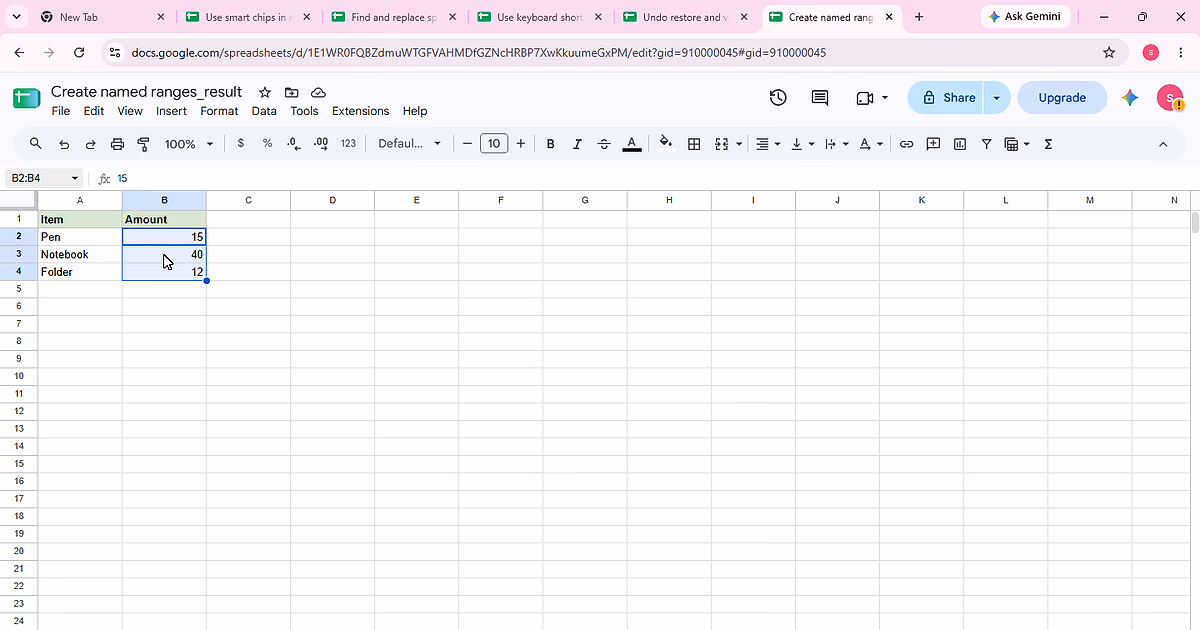Increase font size with plus button
The height and width of the screenshot is (630, 1200).
tap(520, 144)
